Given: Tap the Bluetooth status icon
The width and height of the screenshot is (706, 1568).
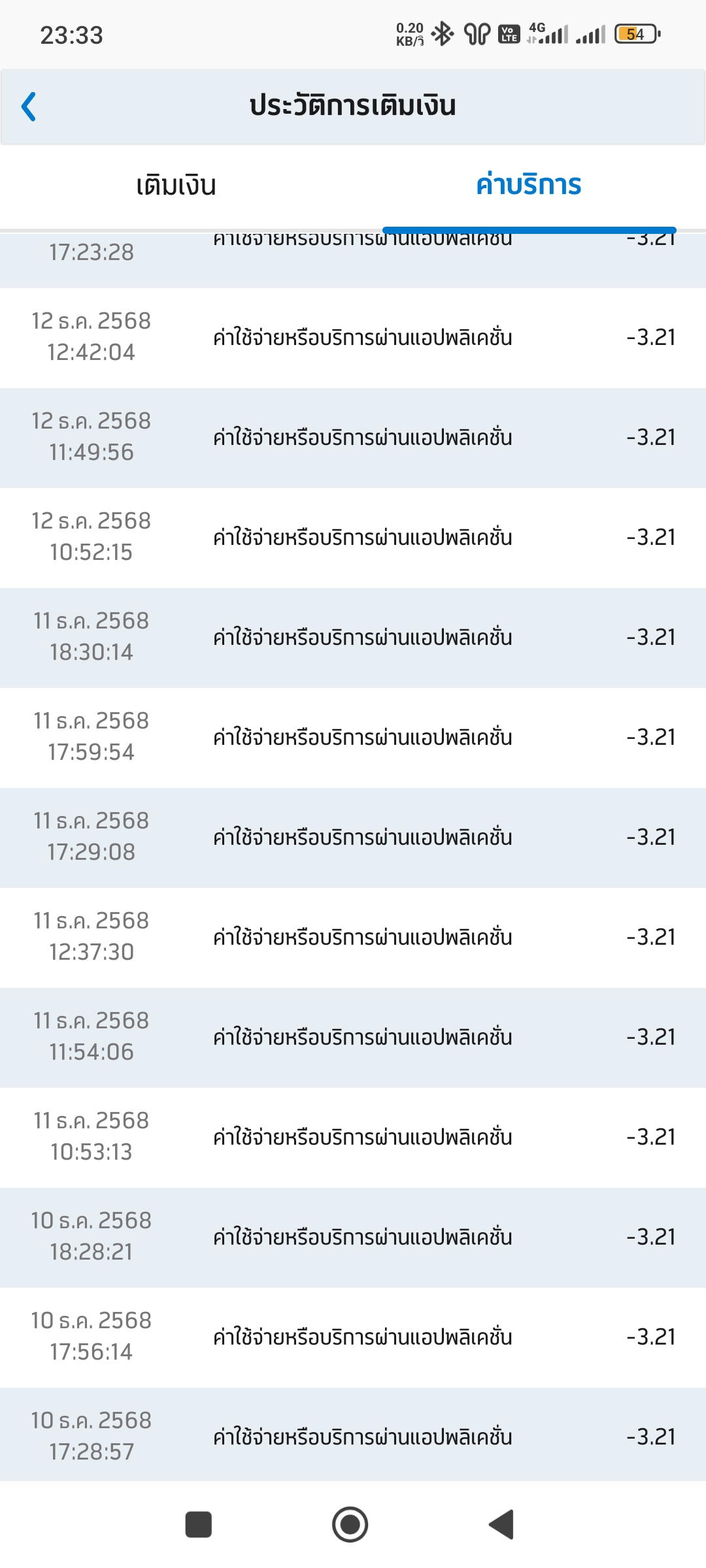Looking at the screenshot, I should (443, 34).
